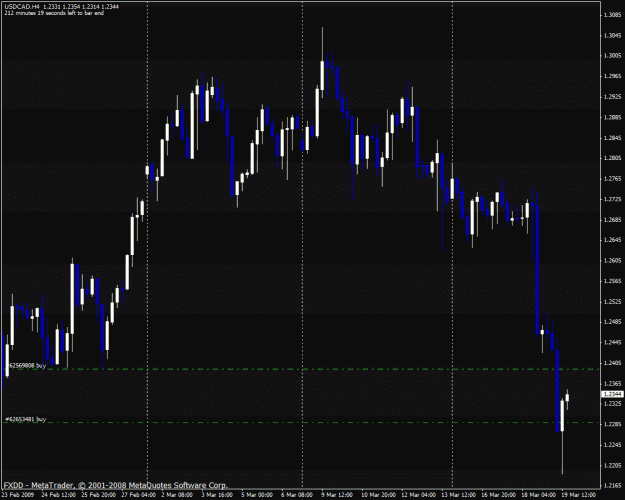This screenshot has width=625, height=500.
Task: Click the 1.3005 price axis label
Action: pyautogui.click(x=613, y=55)
